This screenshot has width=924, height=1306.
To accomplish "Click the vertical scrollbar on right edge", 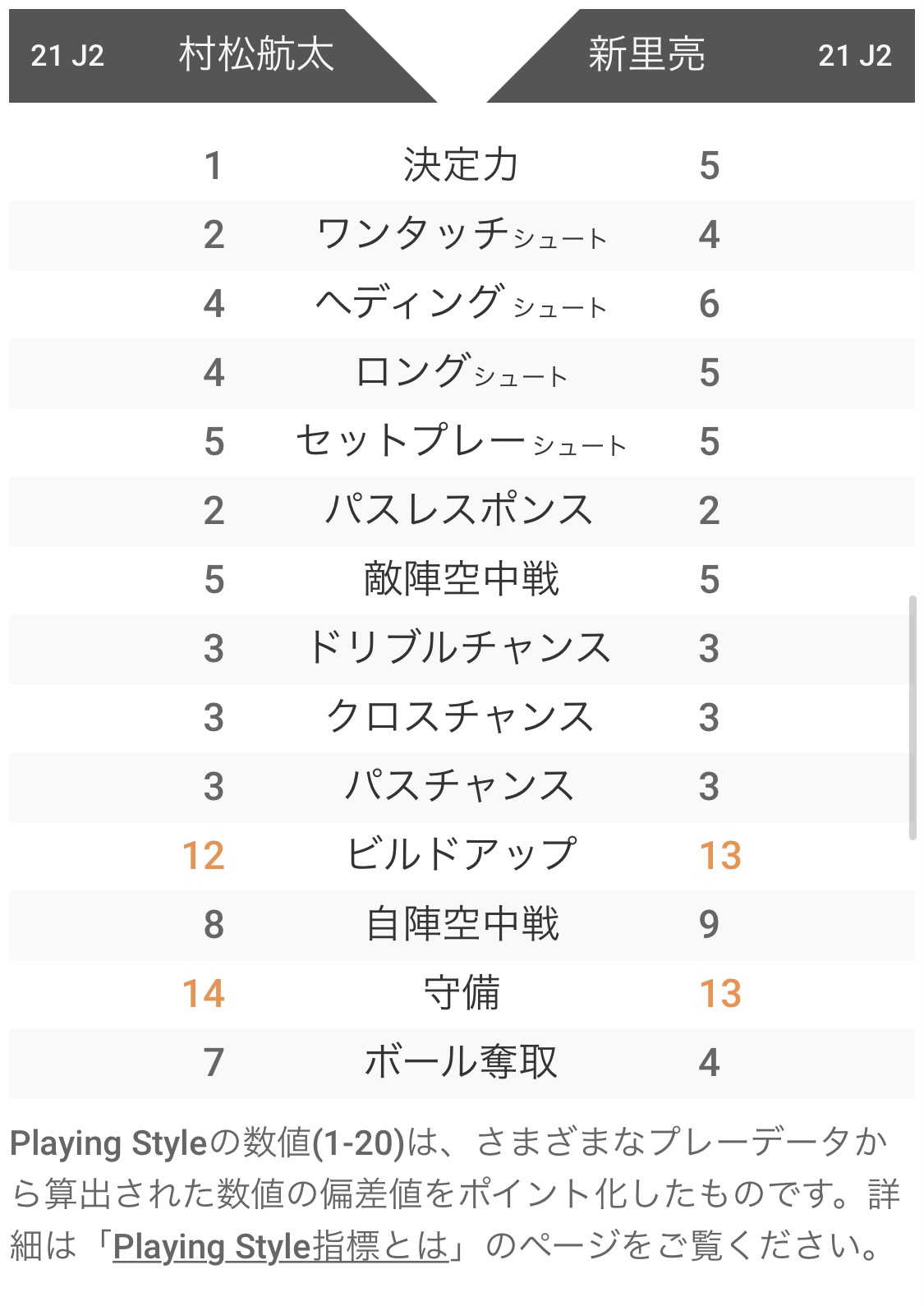I will point(913,717).
